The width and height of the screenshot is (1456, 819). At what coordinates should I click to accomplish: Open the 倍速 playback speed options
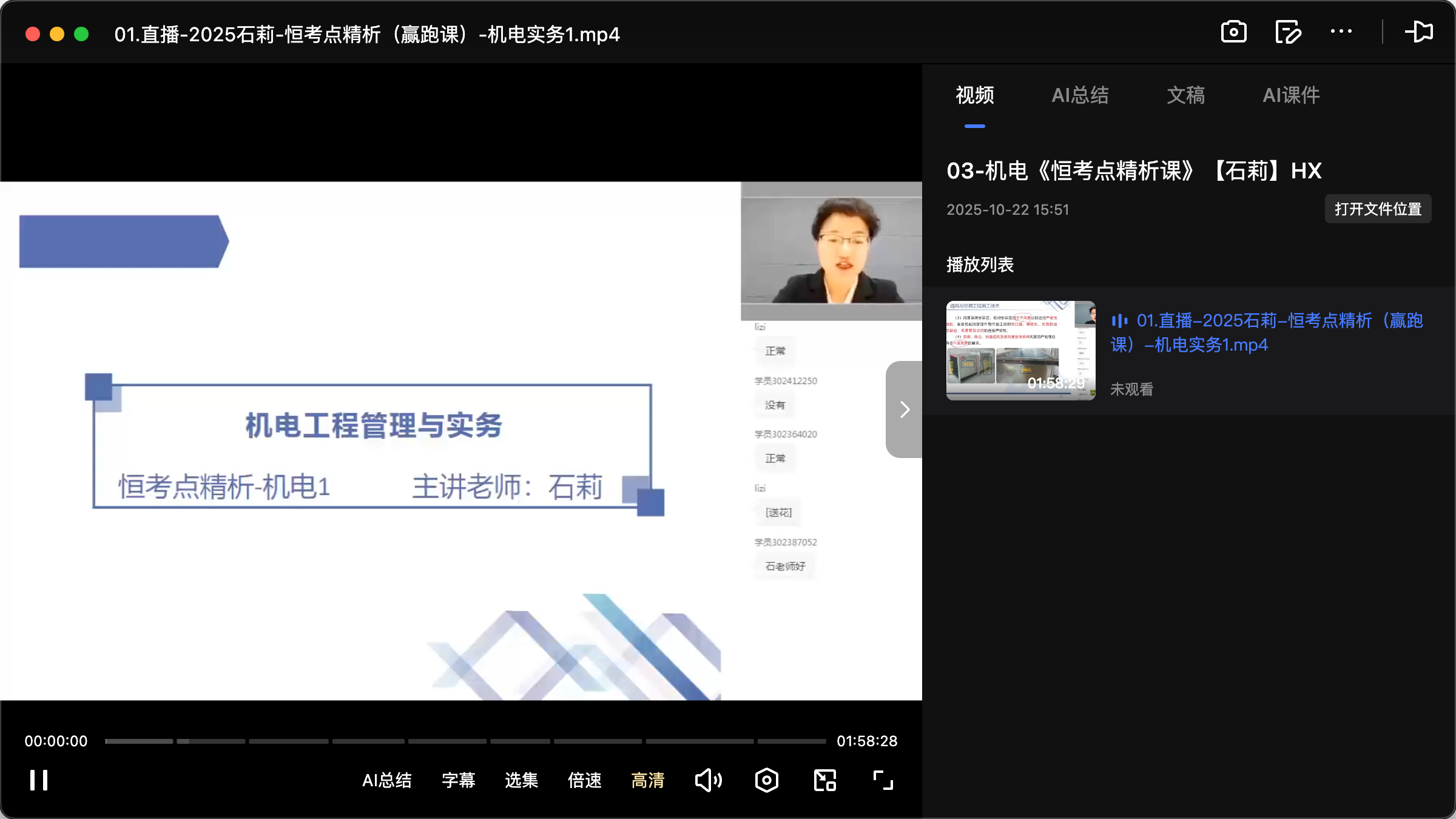coord(584,781)
